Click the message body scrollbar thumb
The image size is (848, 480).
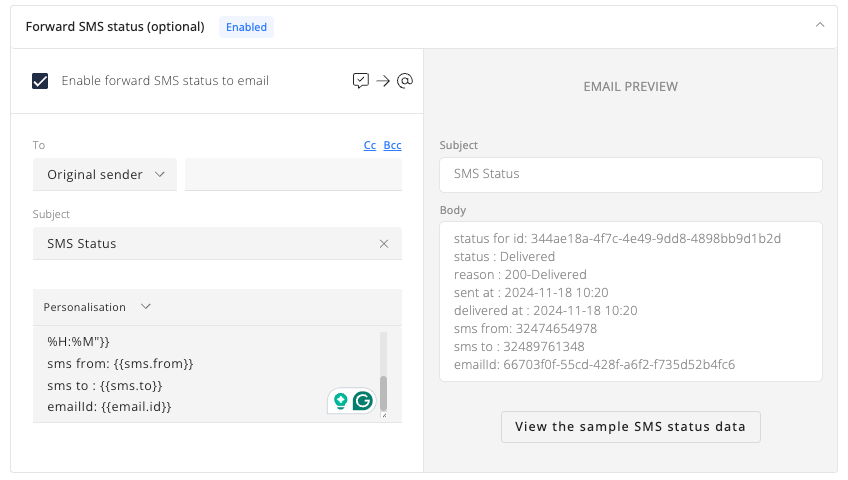pyautogui.click(x=383, y=393)
